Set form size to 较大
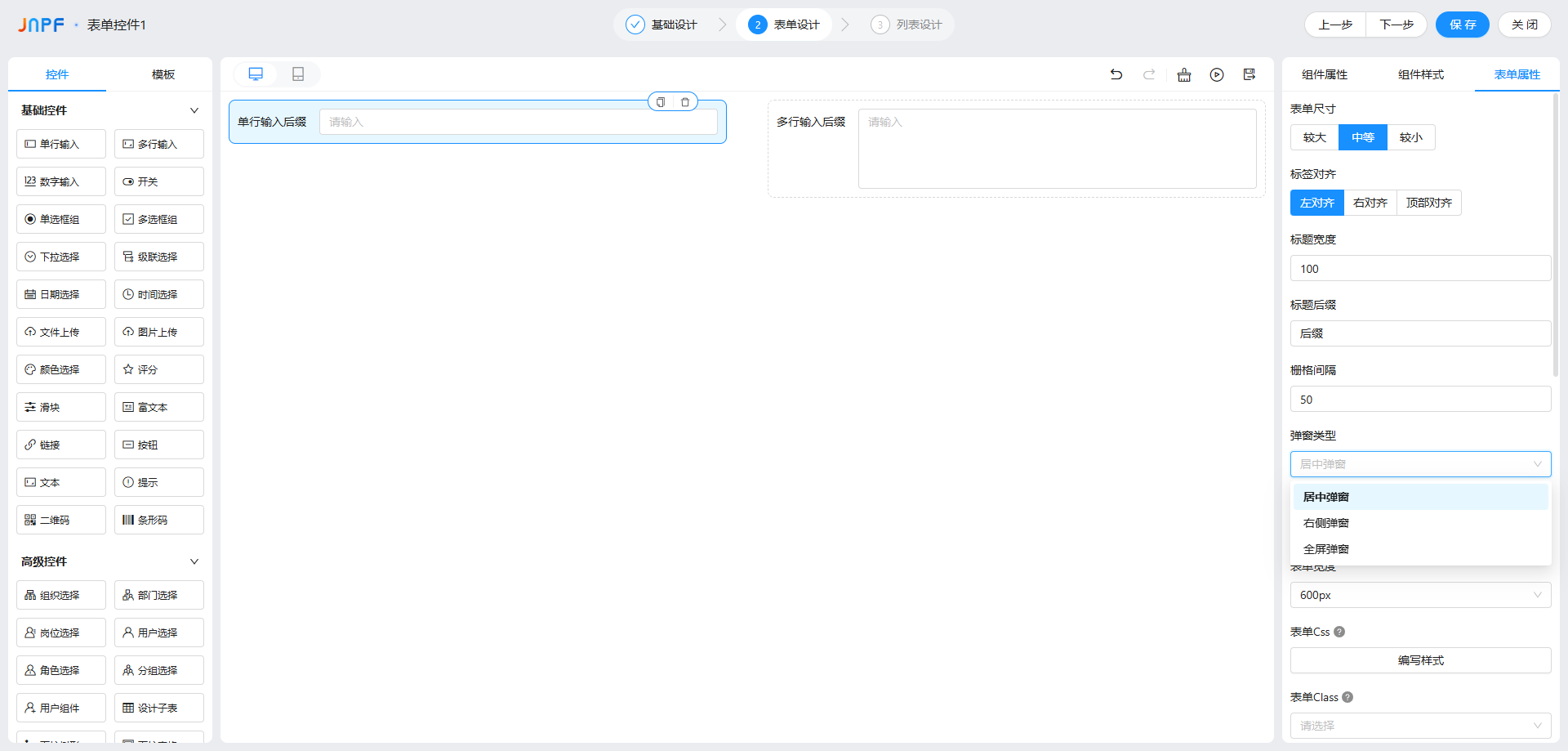 click(x=1315, y=137)
